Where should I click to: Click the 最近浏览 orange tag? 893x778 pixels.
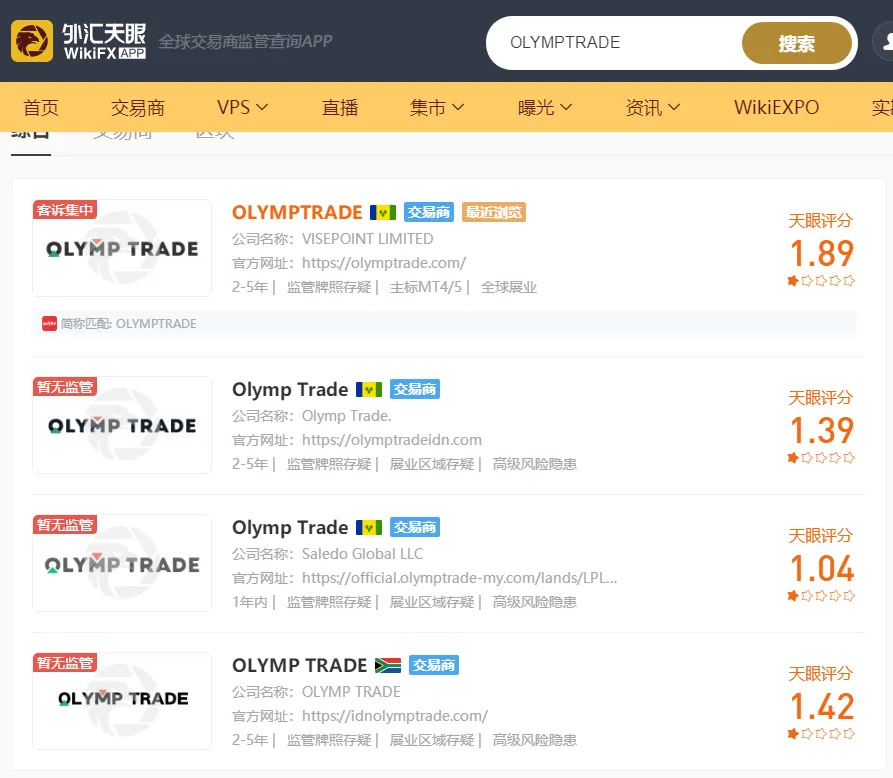coord(493,212)
